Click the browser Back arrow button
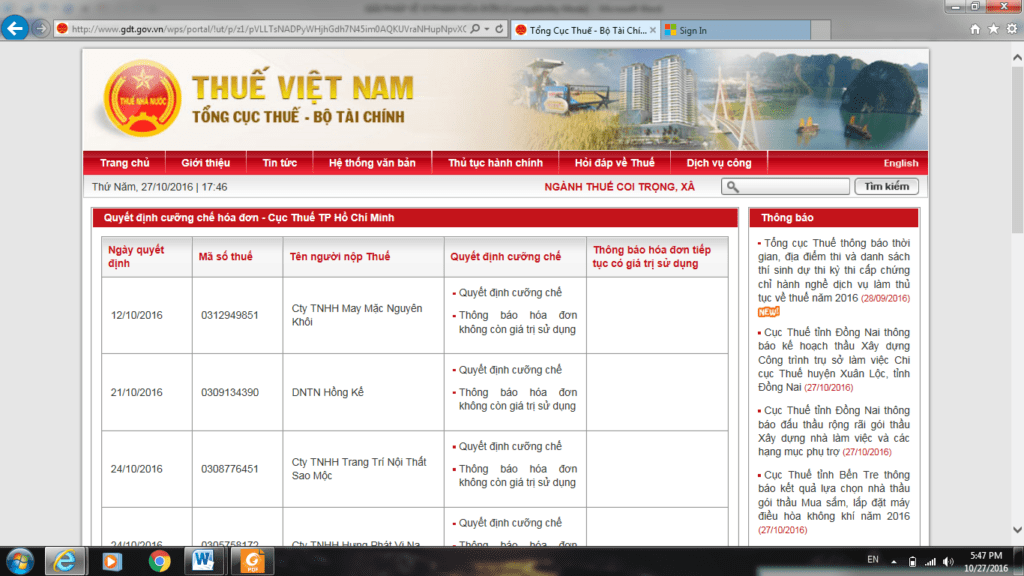This screenshot has width=1024, height=576. (15, 29)
